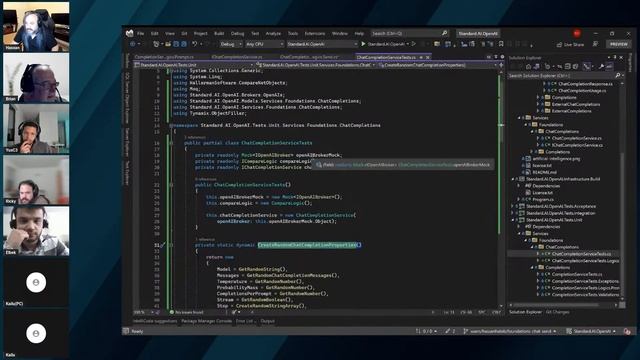Click the Ready status bar label
The image size is (640, 360).
(x=137, y=331)
